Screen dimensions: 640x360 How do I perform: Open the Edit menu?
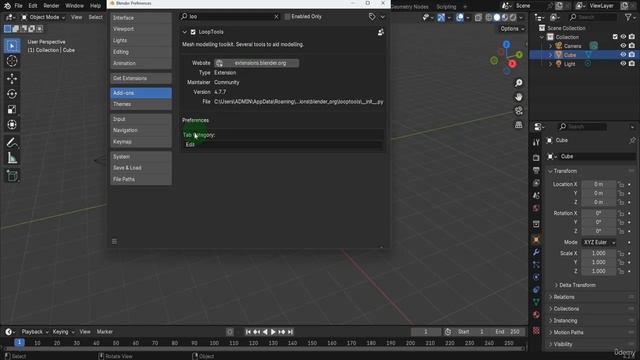(x=33, y=6)
